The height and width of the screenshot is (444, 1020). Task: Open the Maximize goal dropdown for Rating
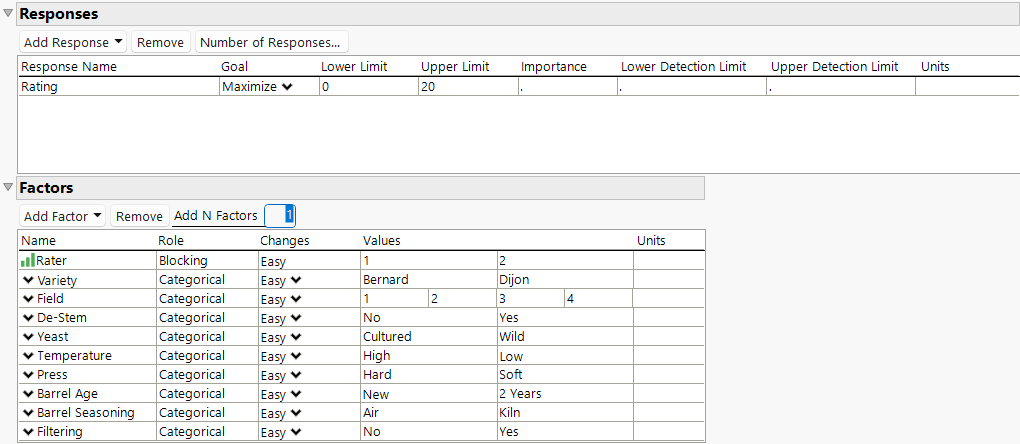coord(257,87)
